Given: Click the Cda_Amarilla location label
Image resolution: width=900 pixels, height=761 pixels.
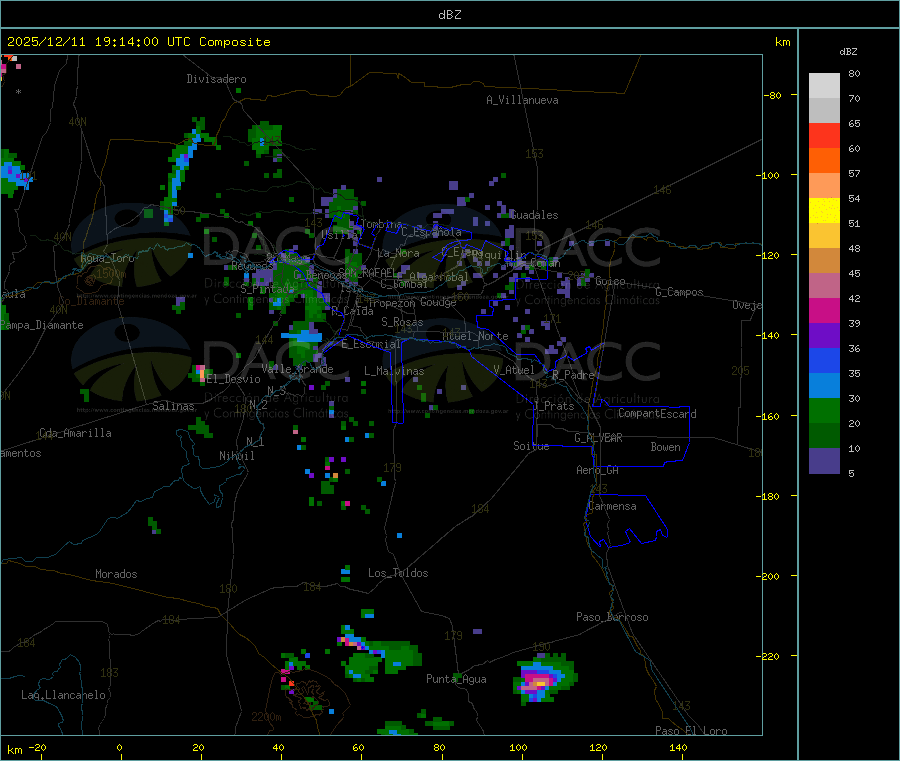Looking at the screenshot, I should coord(75,433).
